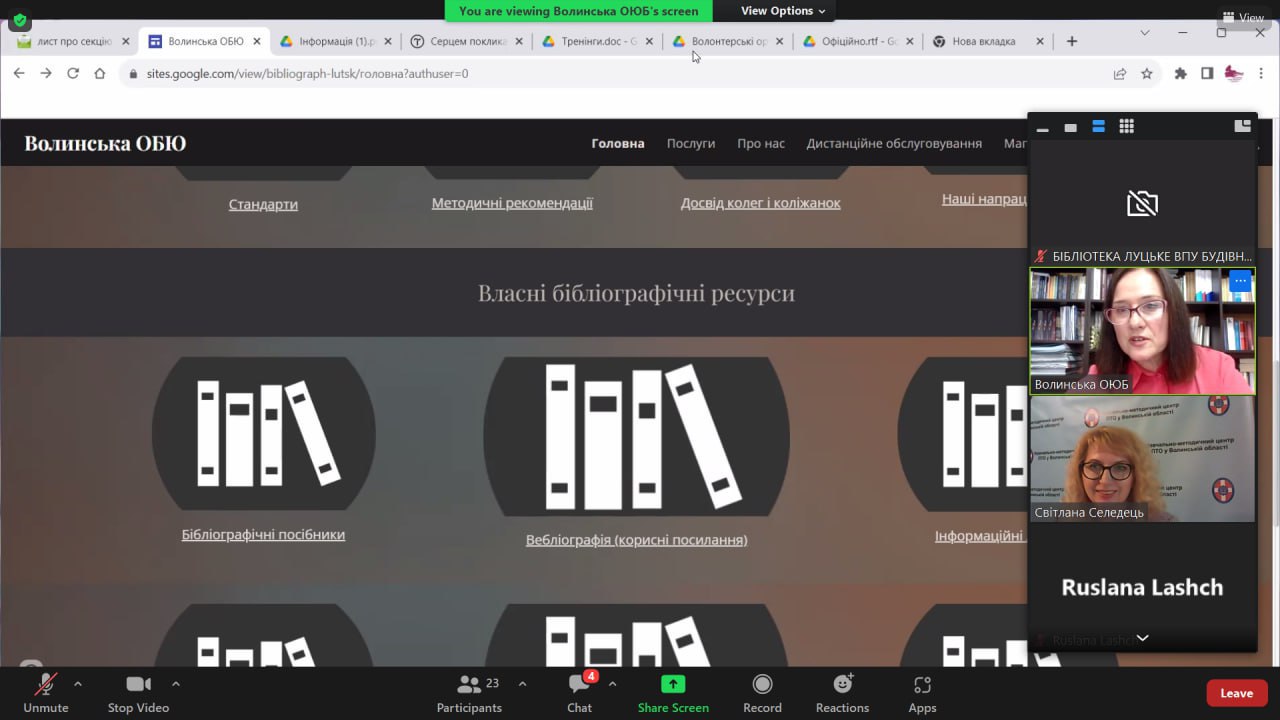
Task: Open the Chat panel
Action: (x=579, y=685)
